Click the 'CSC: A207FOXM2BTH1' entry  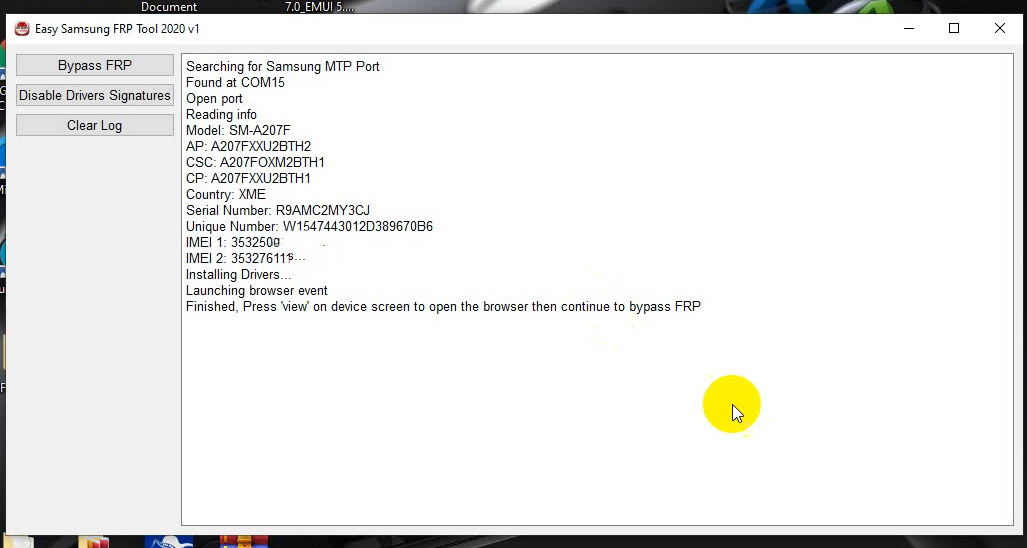click(255, 162)
